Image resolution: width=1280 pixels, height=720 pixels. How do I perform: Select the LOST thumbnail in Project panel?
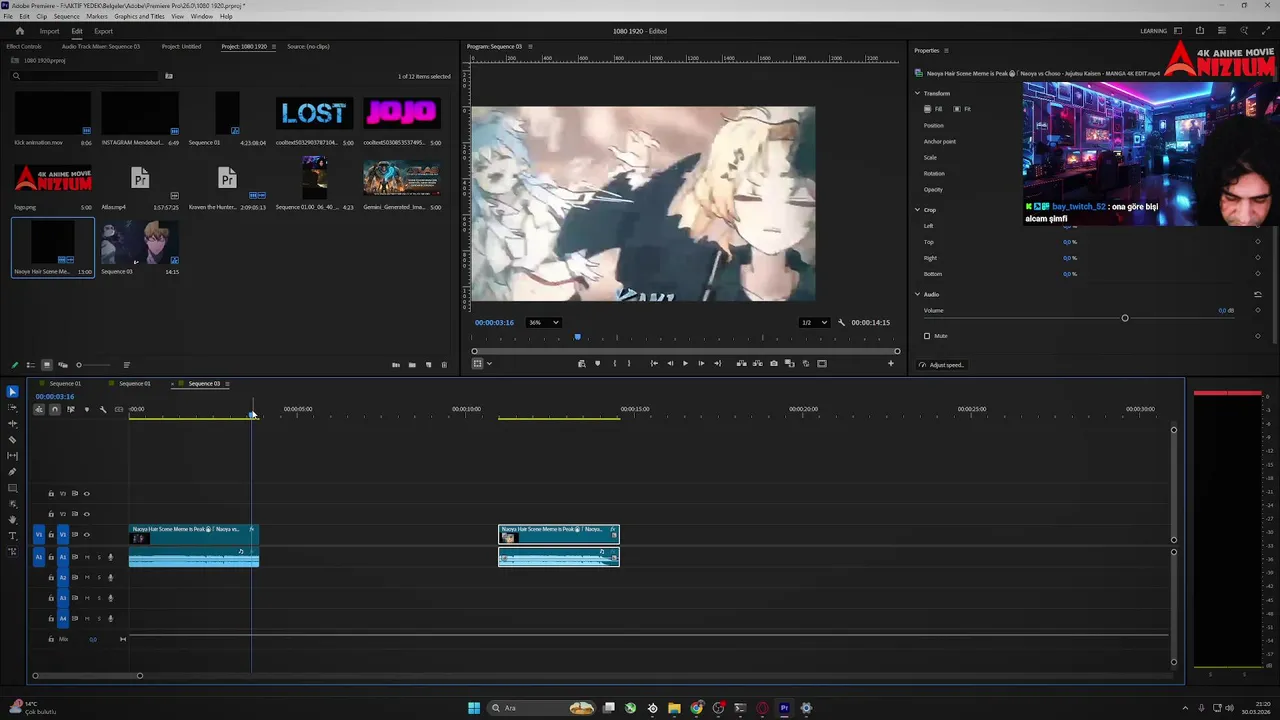pyautogui.click(x=314, y=113)
